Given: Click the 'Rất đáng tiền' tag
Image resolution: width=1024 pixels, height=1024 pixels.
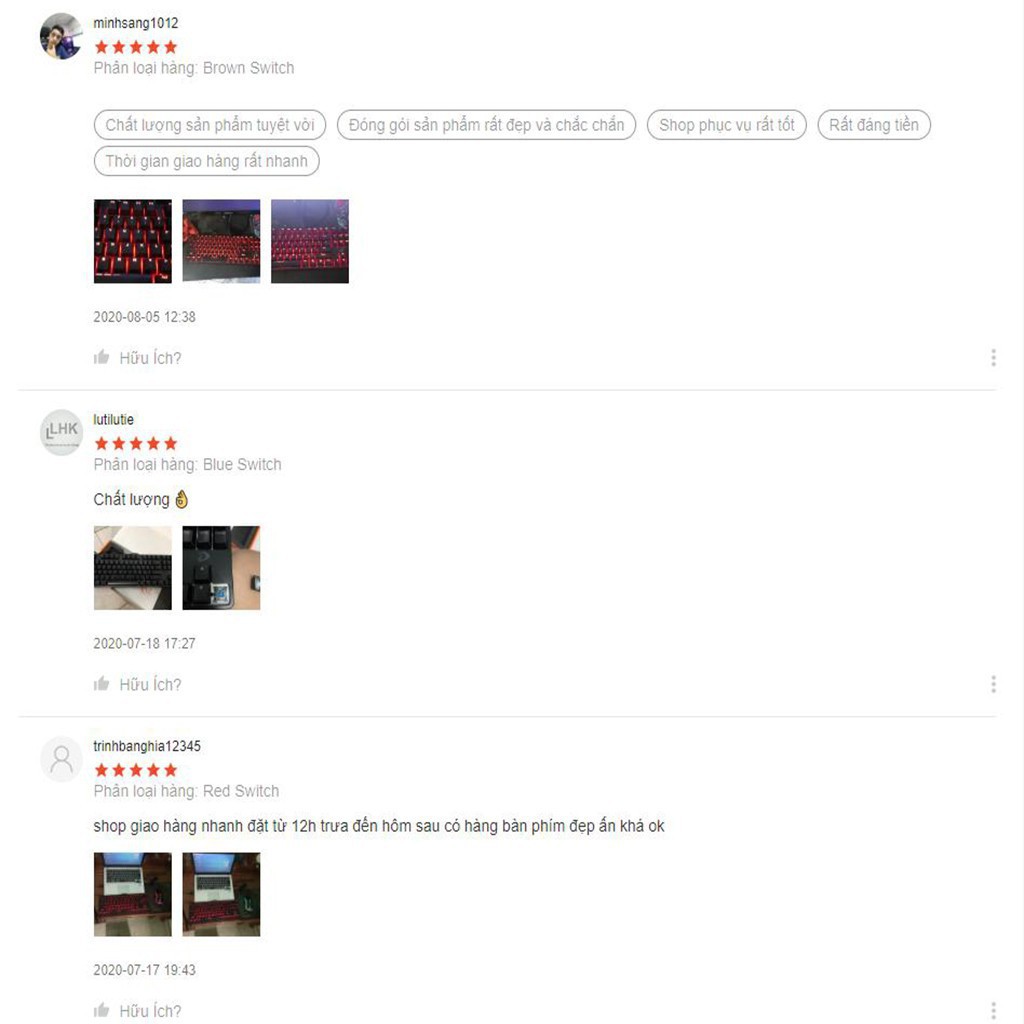Looking at the screenshot, I should tap(874, 125).
